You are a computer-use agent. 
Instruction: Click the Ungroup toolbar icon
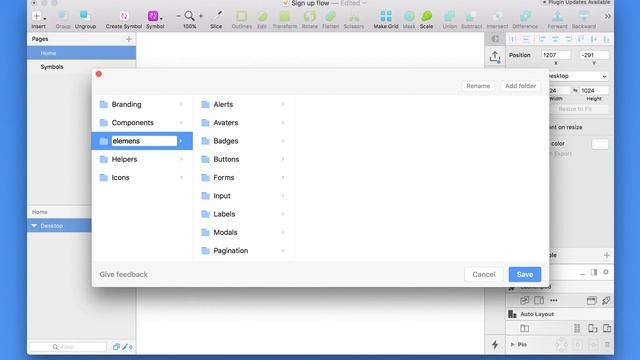click(x=85, y=16)
